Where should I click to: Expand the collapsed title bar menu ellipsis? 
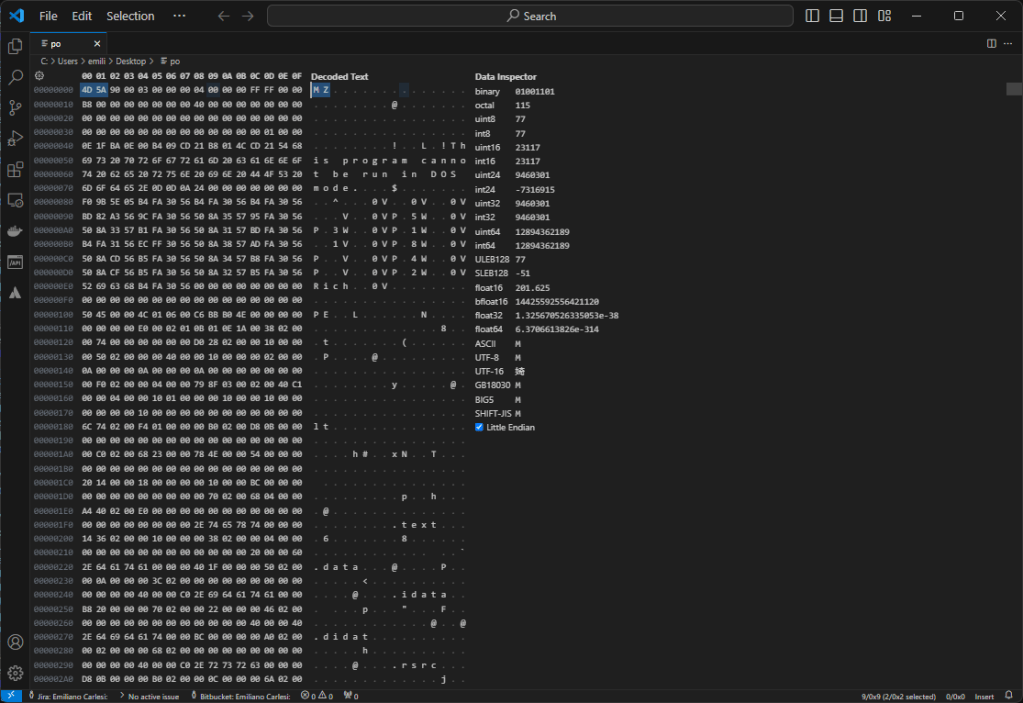coord(179,16)
